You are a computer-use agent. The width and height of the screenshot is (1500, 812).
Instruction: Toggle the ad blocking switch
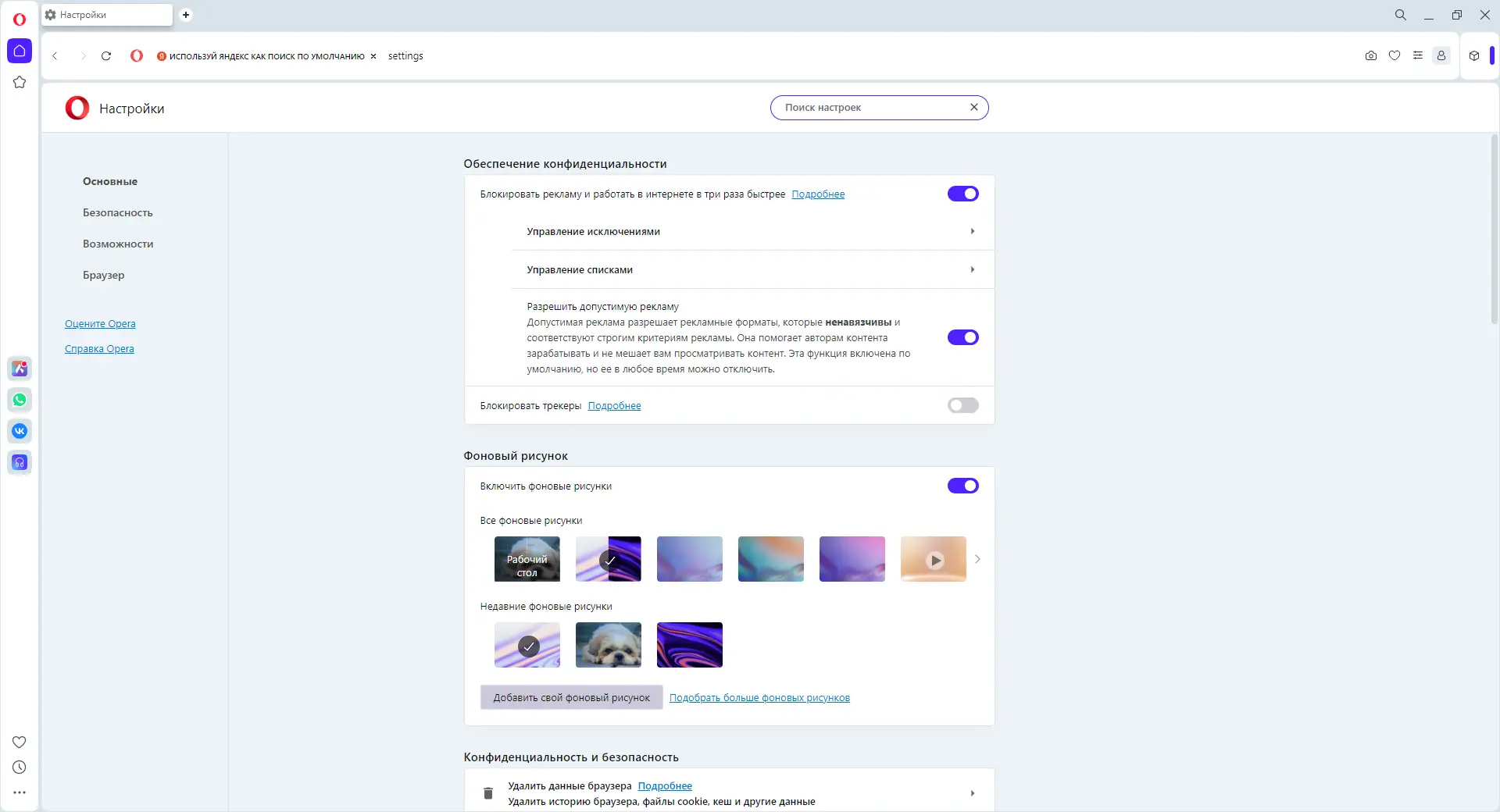point(963,194)
